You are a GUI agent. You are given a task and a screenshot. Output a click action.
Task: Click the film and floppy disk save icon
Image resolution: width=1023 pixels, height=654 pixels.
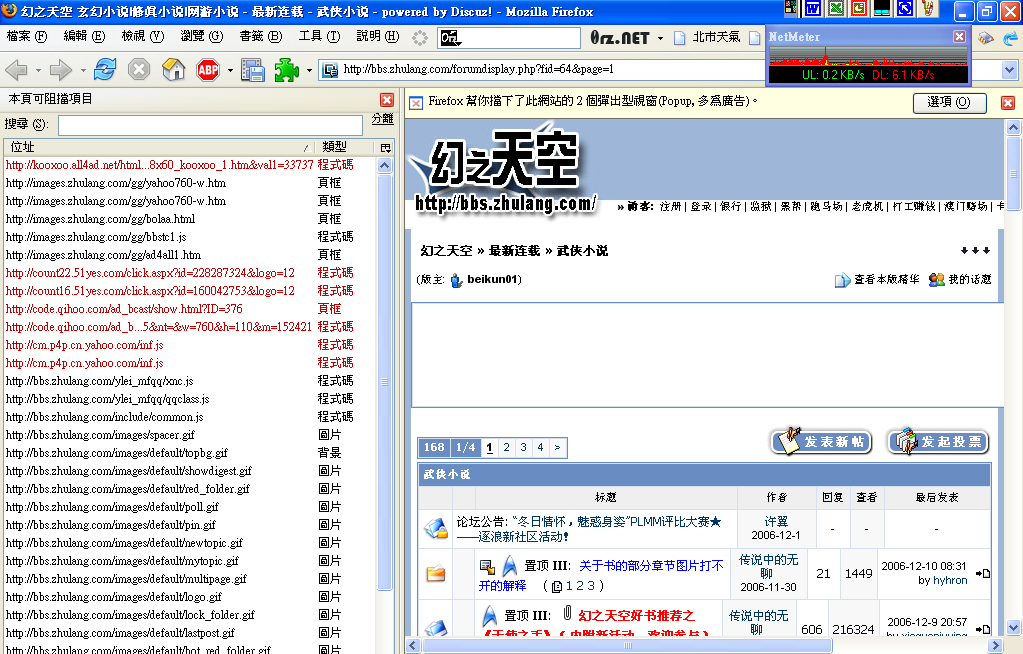[252, 70]
